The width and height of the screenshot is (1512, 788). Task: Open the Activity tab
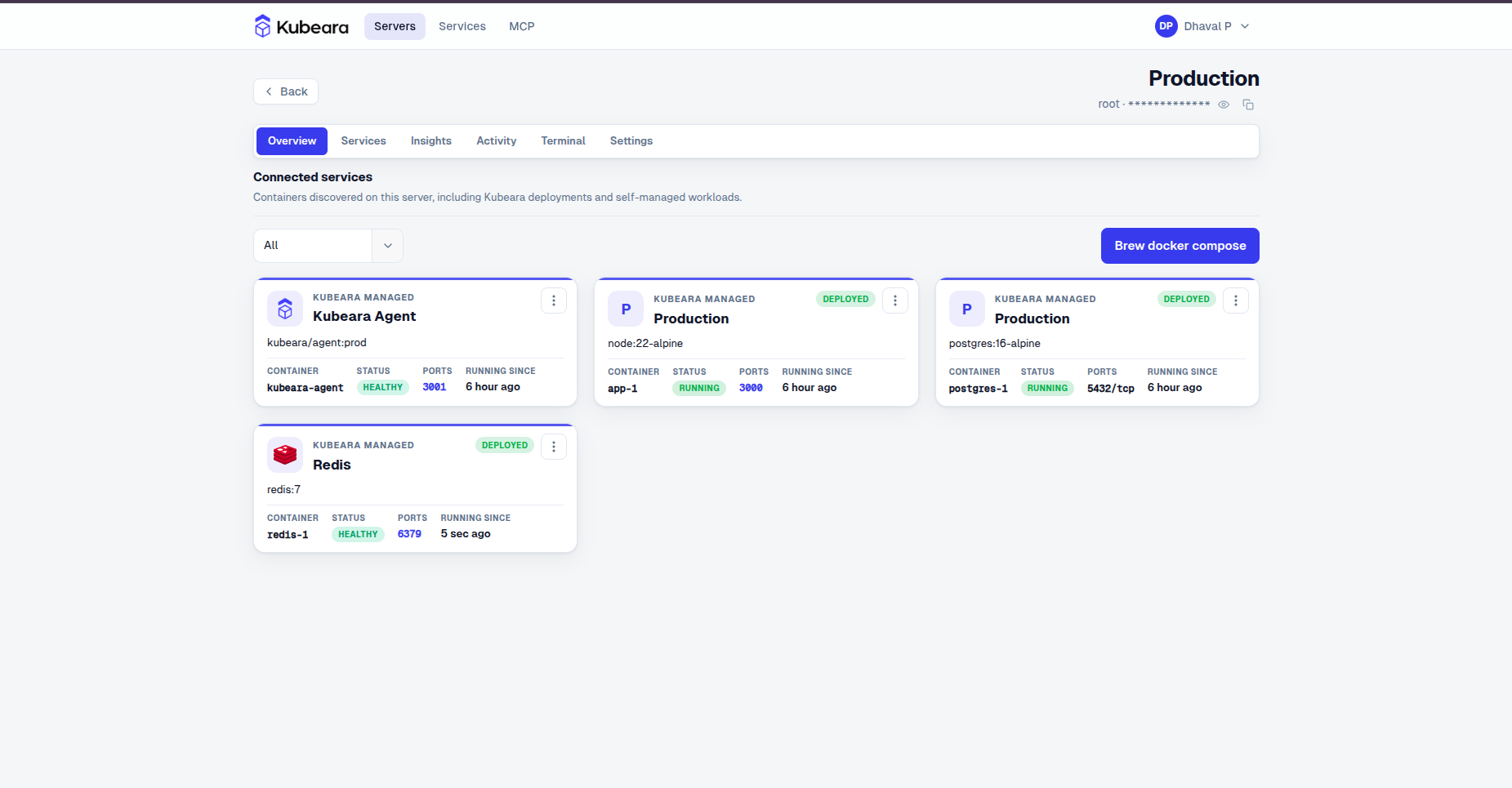click(x=497, y=141)
